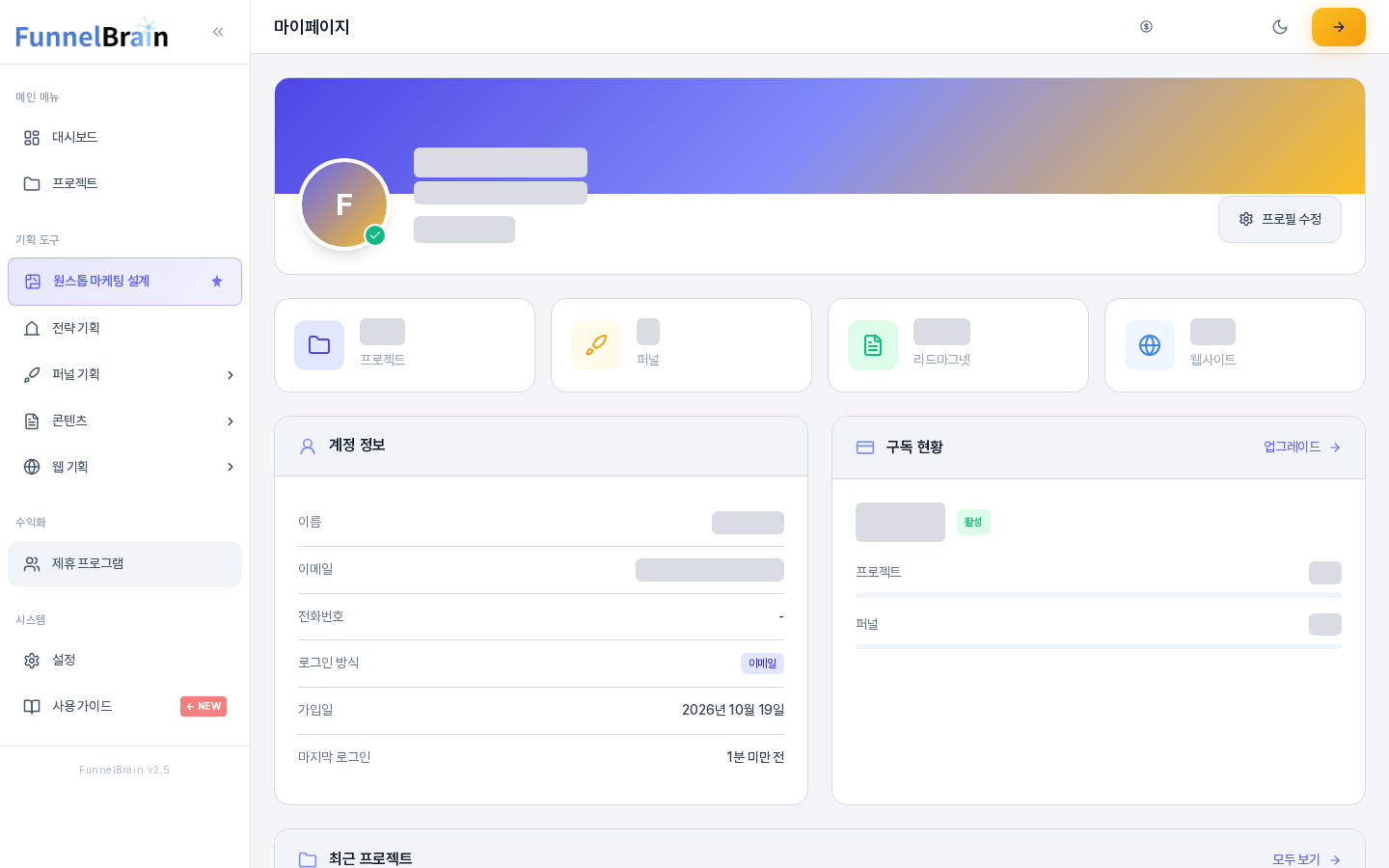Click the document icon beside 콘텐츠
The width and height of the screenshot is (1389, 868).
[32, 421]
